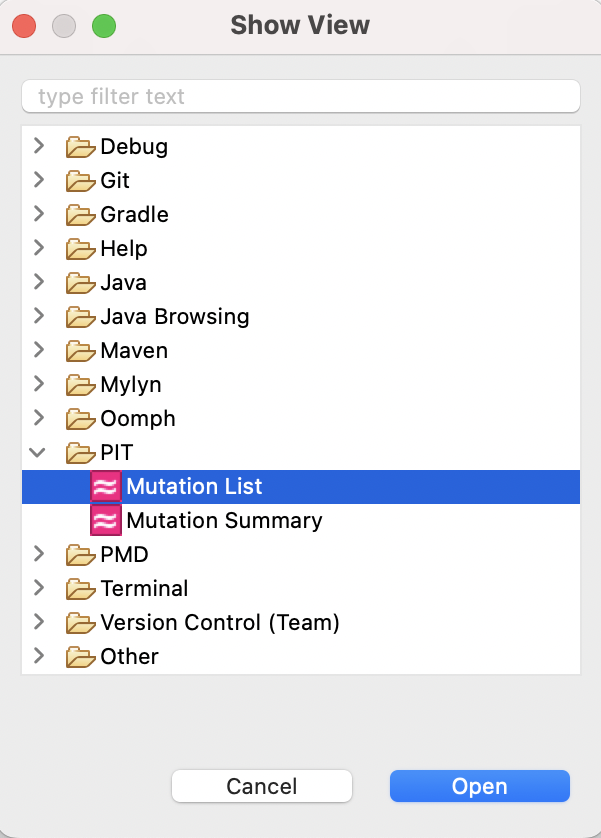Screen dimensions: 601x838
Task: Expand the Version Control (Team) category
Action: coord(38,623)
